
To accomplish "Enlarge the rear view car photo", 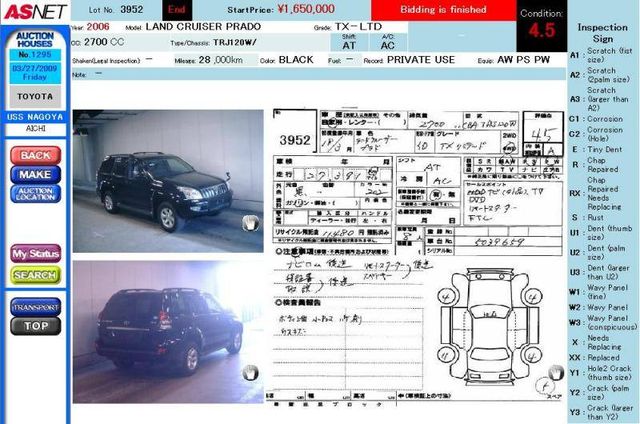I will pos(168,332).
